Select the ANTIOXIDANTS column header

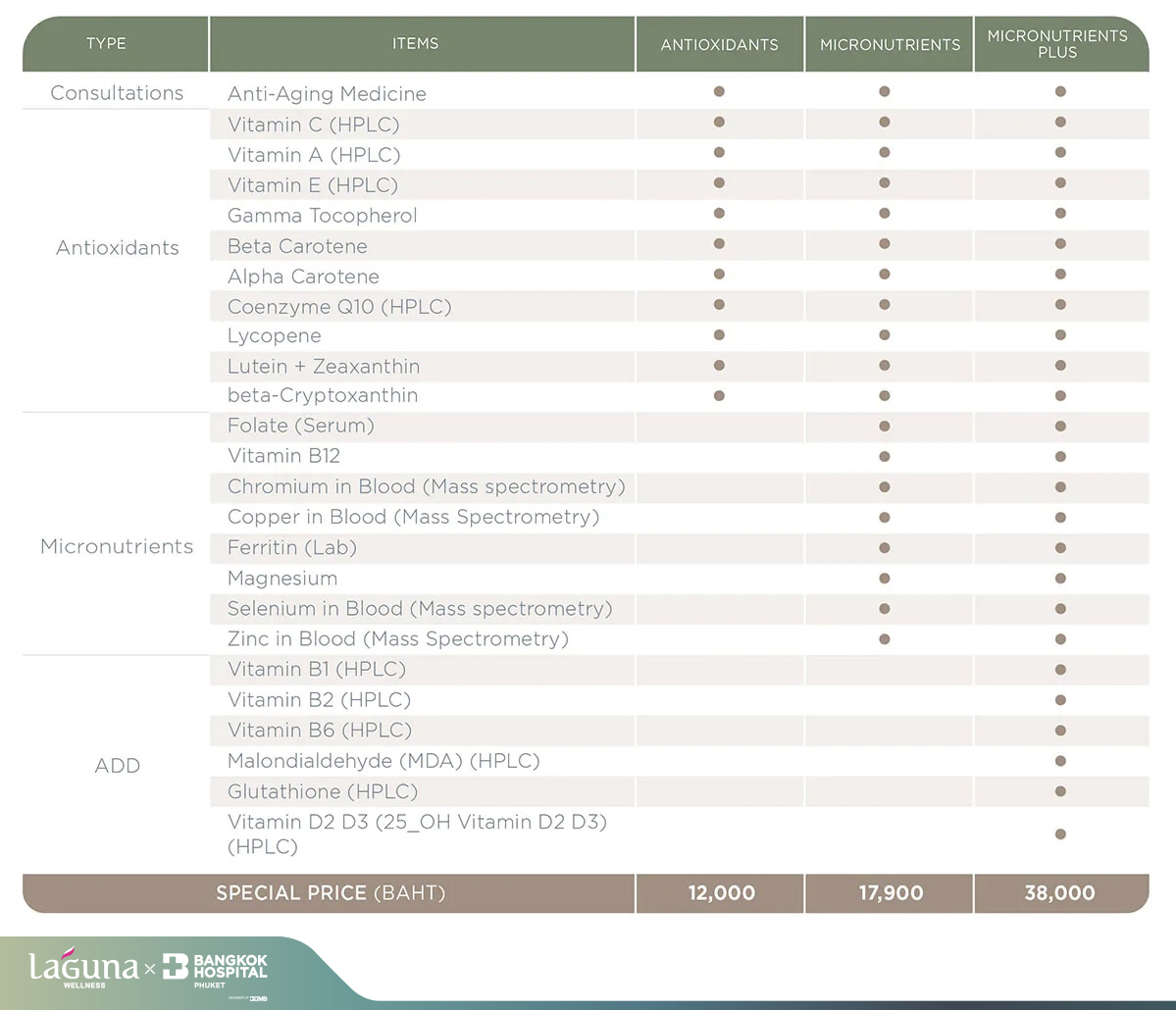[719, 44]
